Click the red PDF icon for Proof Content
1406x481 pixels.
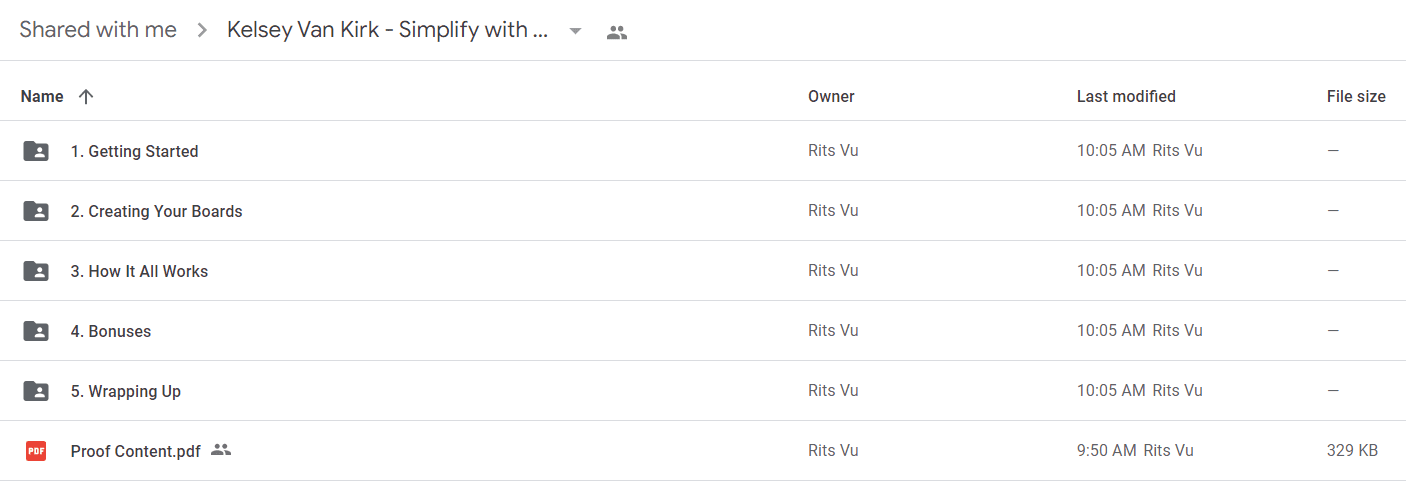pos(36,451)
